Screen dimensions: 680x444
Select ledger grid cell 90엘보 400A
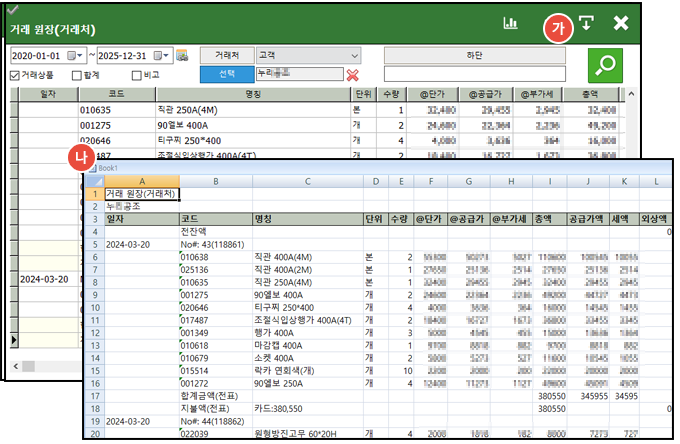tap(253, 126)
